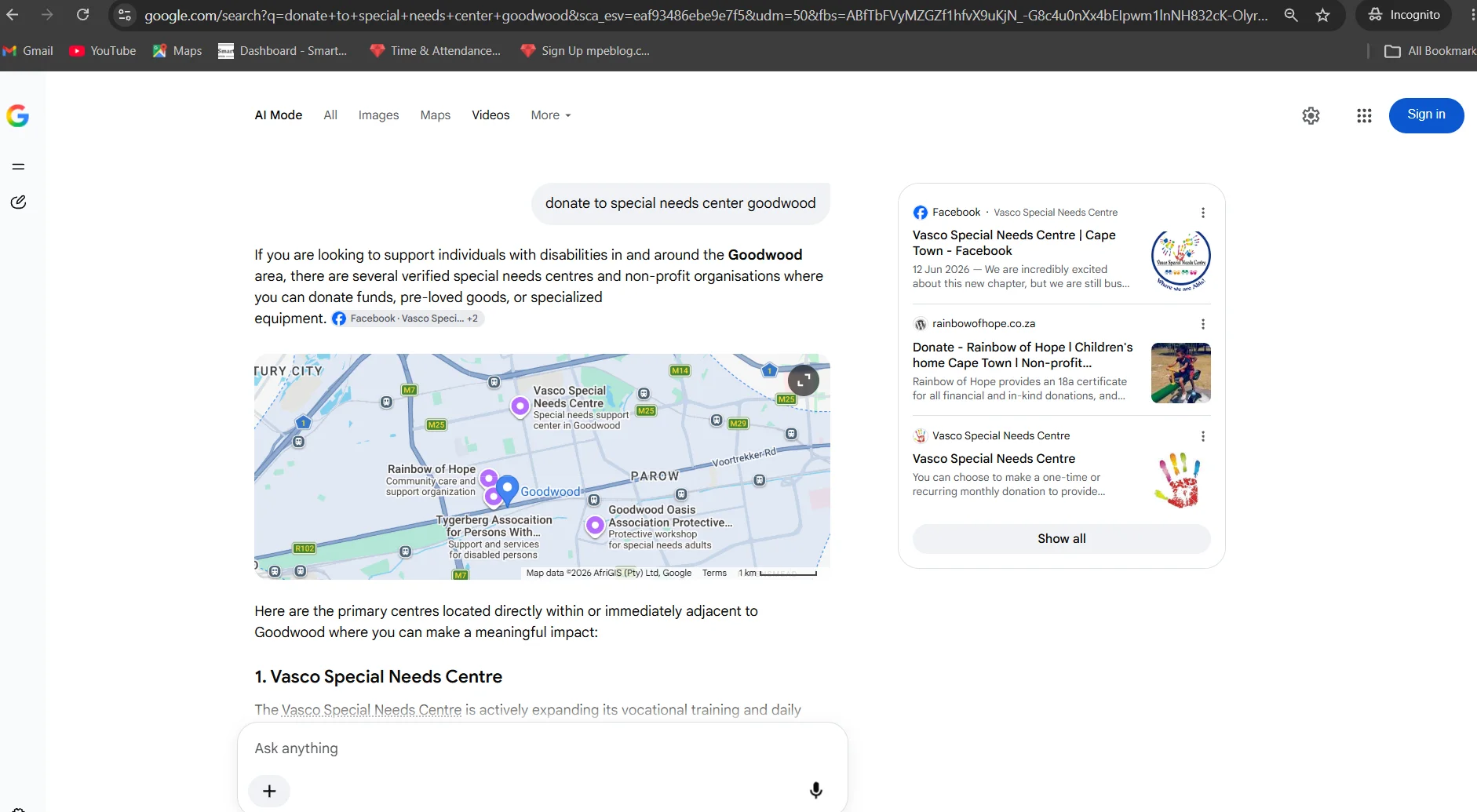
Task: Click the Facebook source icon in sidebar card
Action: pyautogui.click(x=920, y=213)
